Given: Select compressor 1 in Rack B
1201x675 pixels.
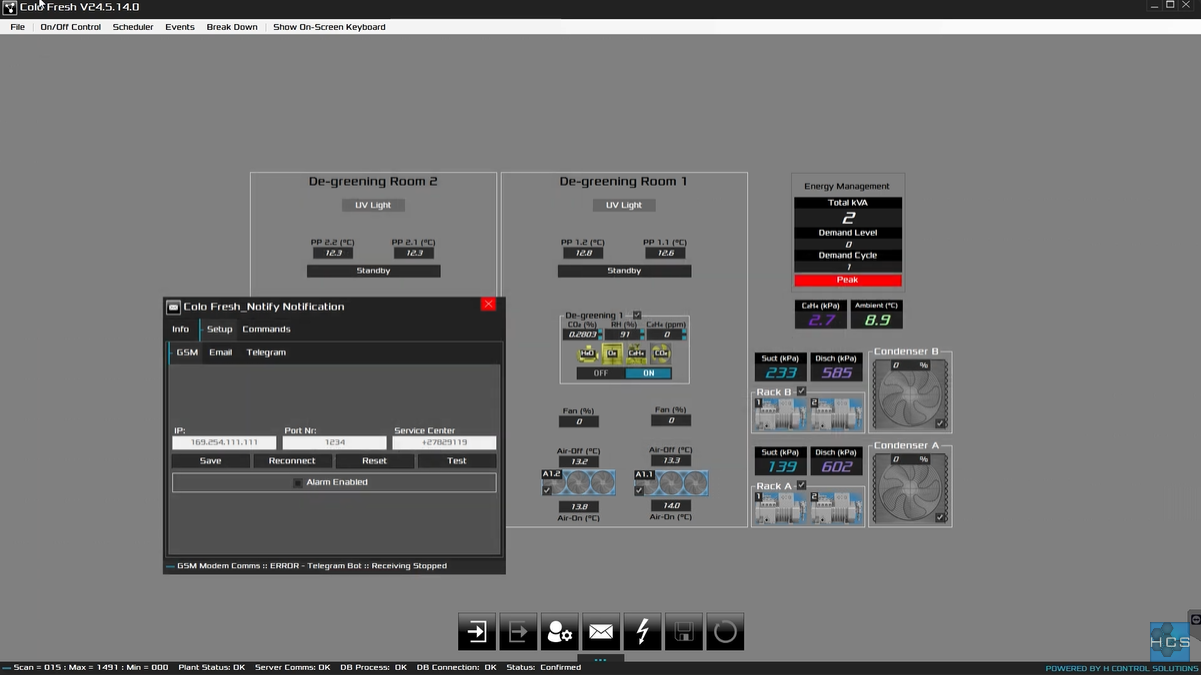Looking at the screenshot, I should coord(779,413).
